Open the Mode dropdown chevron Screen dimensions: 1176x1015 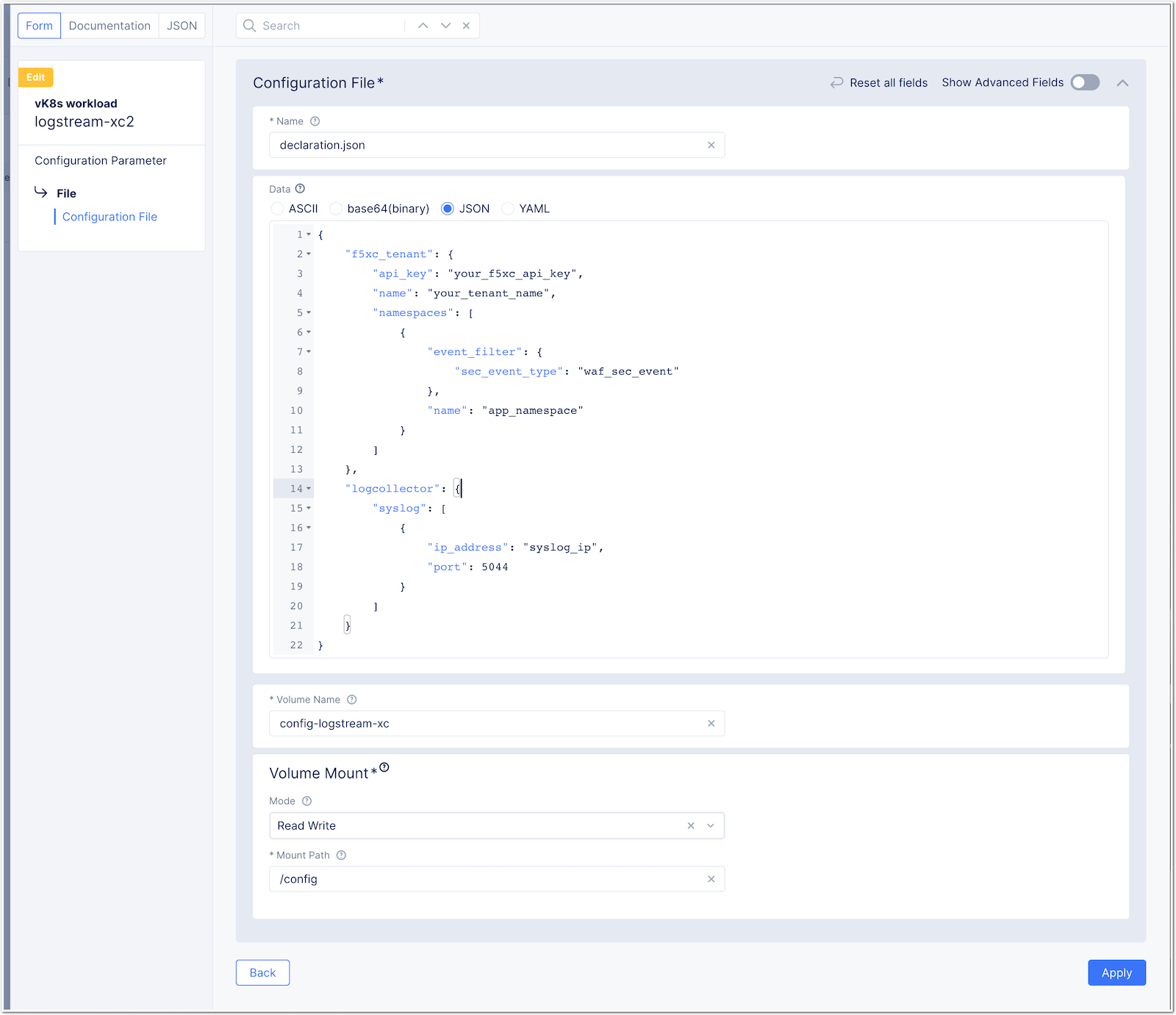711,825
